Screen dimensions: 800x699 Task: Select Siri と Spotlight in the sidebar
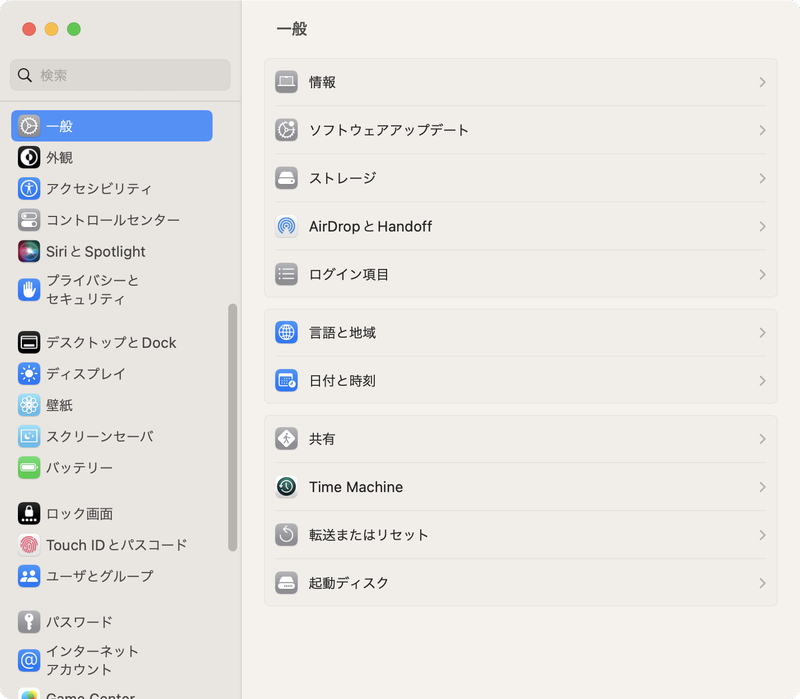[x=86, y=251]
